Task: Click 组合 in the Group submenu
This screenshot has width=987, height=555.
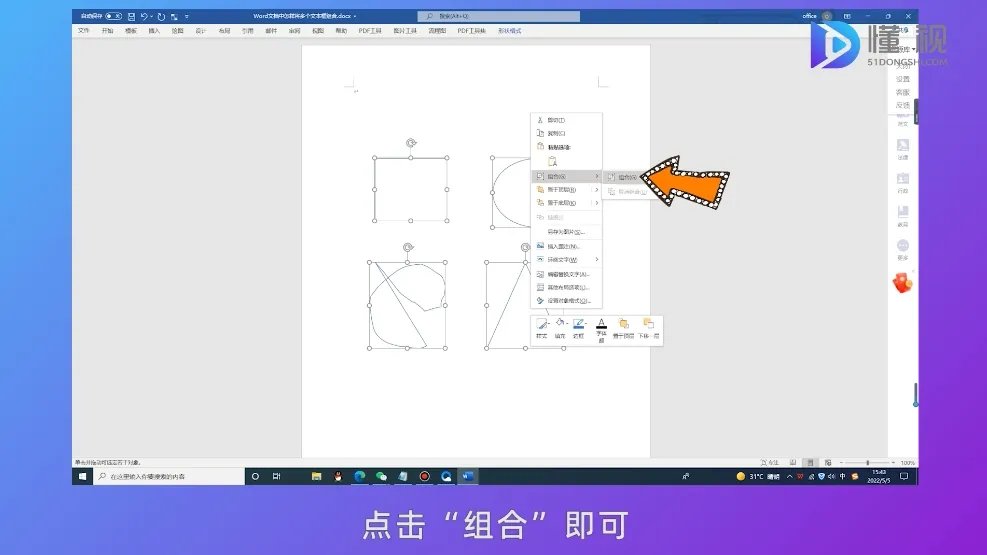Action: (625, 177)
